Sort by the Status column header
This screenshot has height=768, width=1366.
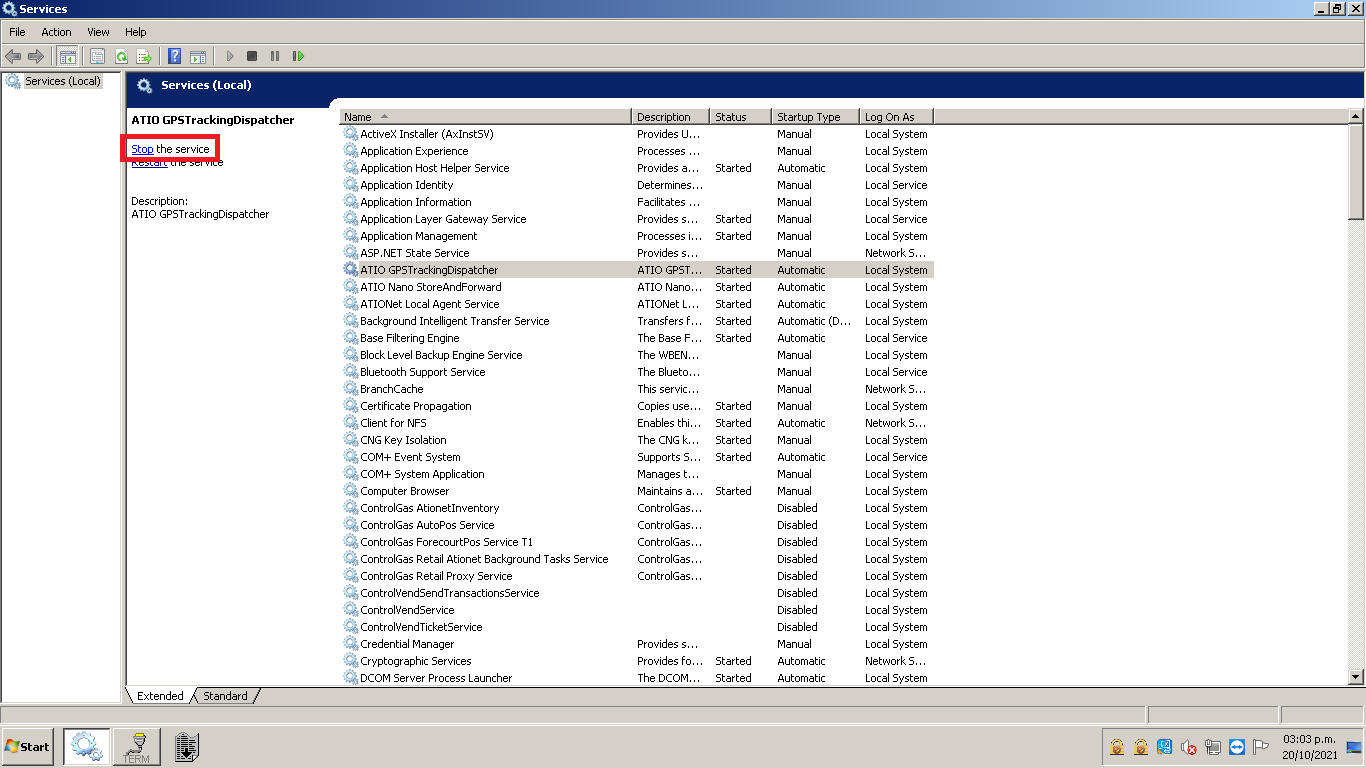click(x=741, y=117)
